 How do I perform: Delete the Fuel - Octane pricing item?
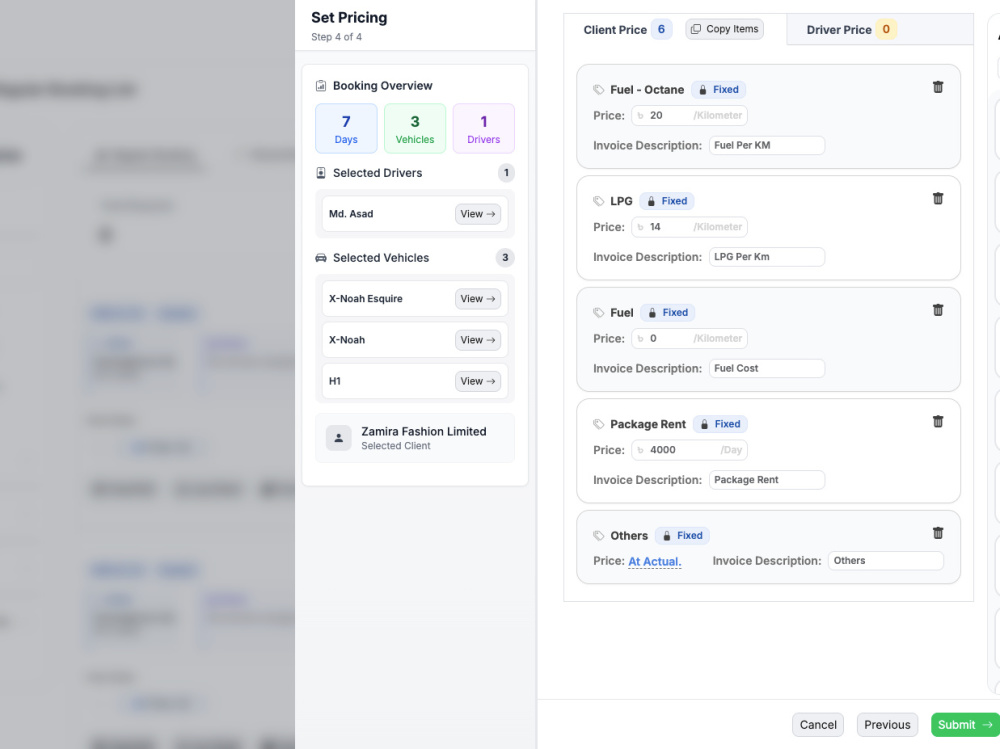tap(938, 87)
